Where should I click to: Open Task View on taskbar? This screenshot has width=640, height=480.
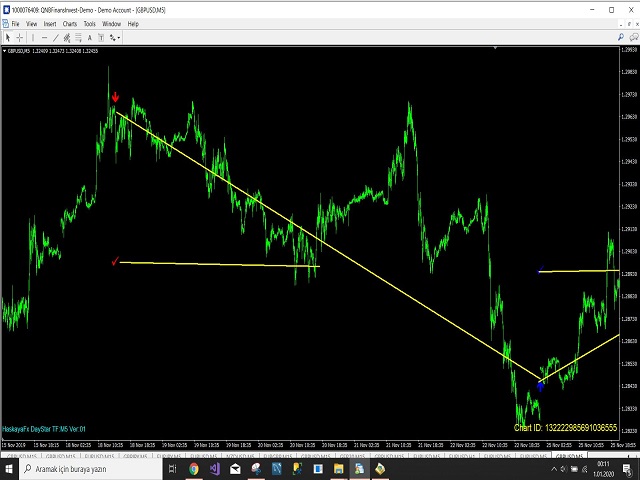(x=173, y=469)
